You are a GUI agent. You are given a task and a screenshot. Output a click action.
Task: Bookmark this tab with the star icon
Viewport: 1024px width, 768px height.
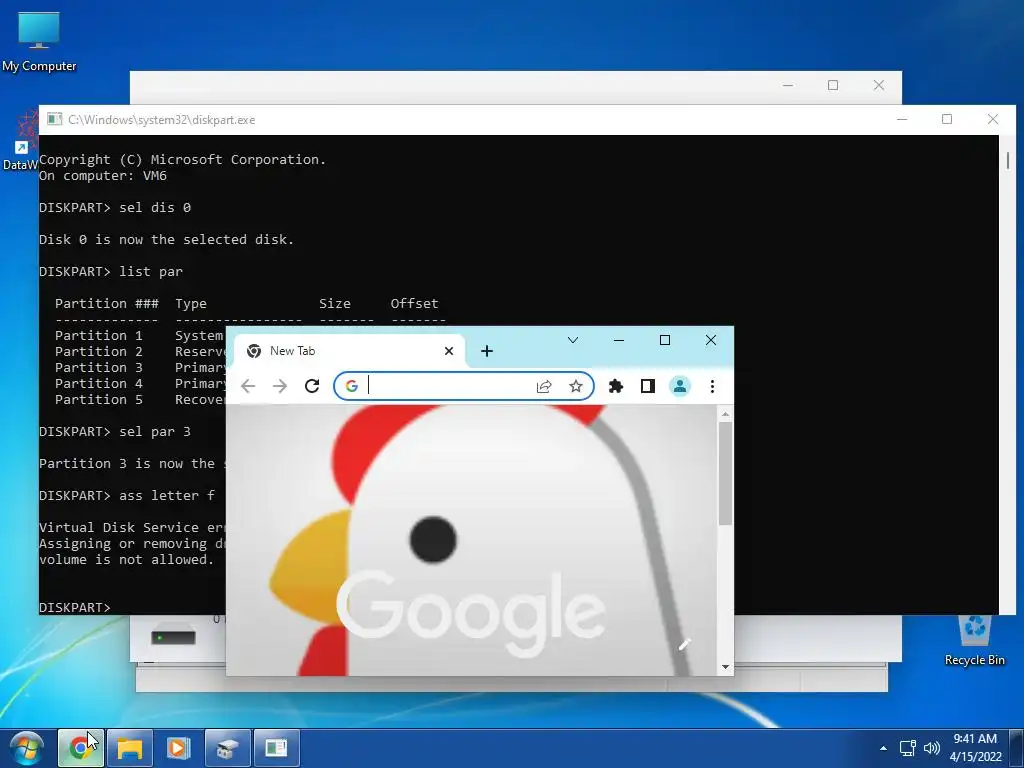point(575,386)
